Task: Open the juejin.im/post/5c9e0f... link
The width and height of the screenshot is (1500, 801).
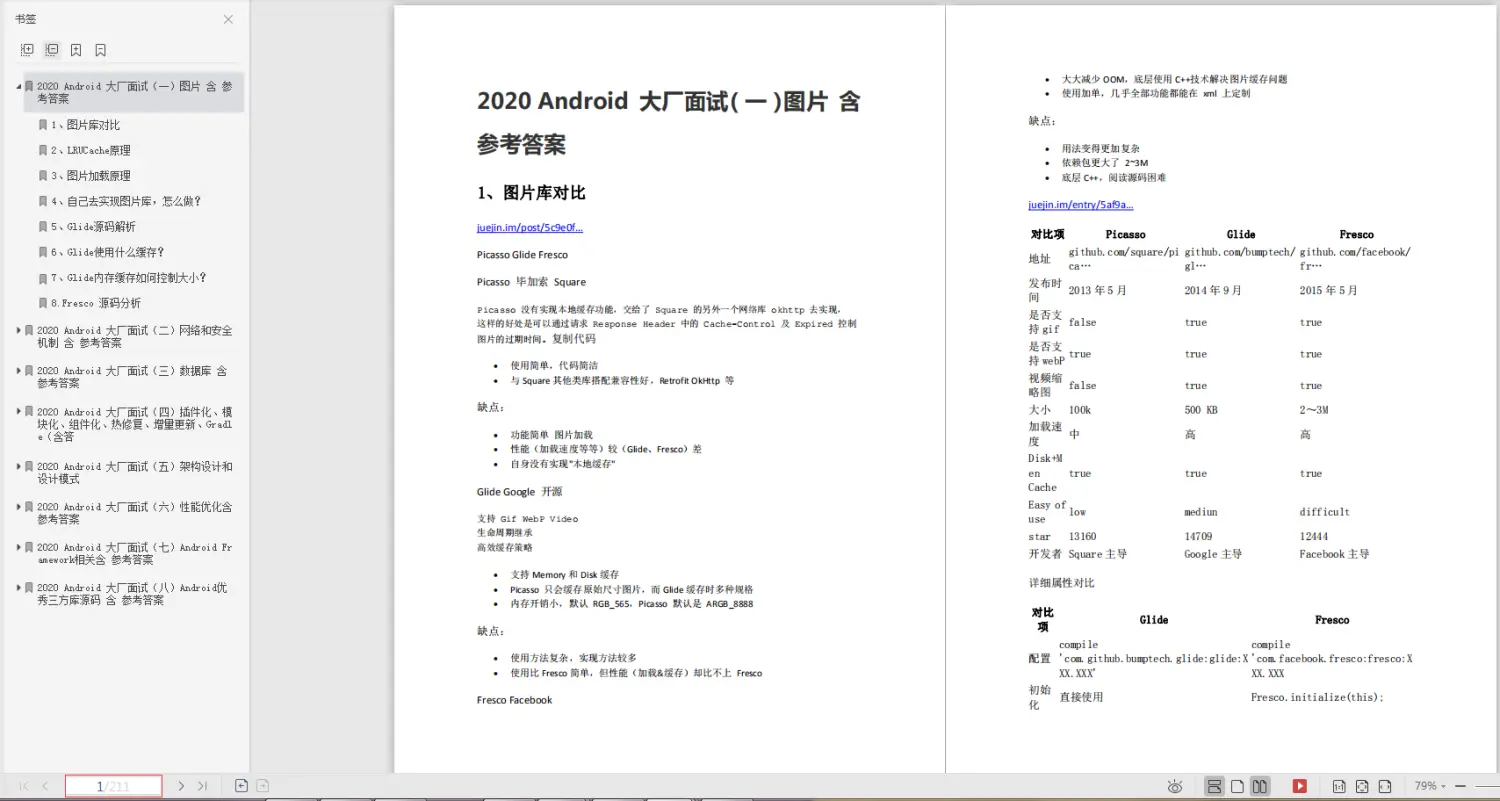Action: [530, 227]
